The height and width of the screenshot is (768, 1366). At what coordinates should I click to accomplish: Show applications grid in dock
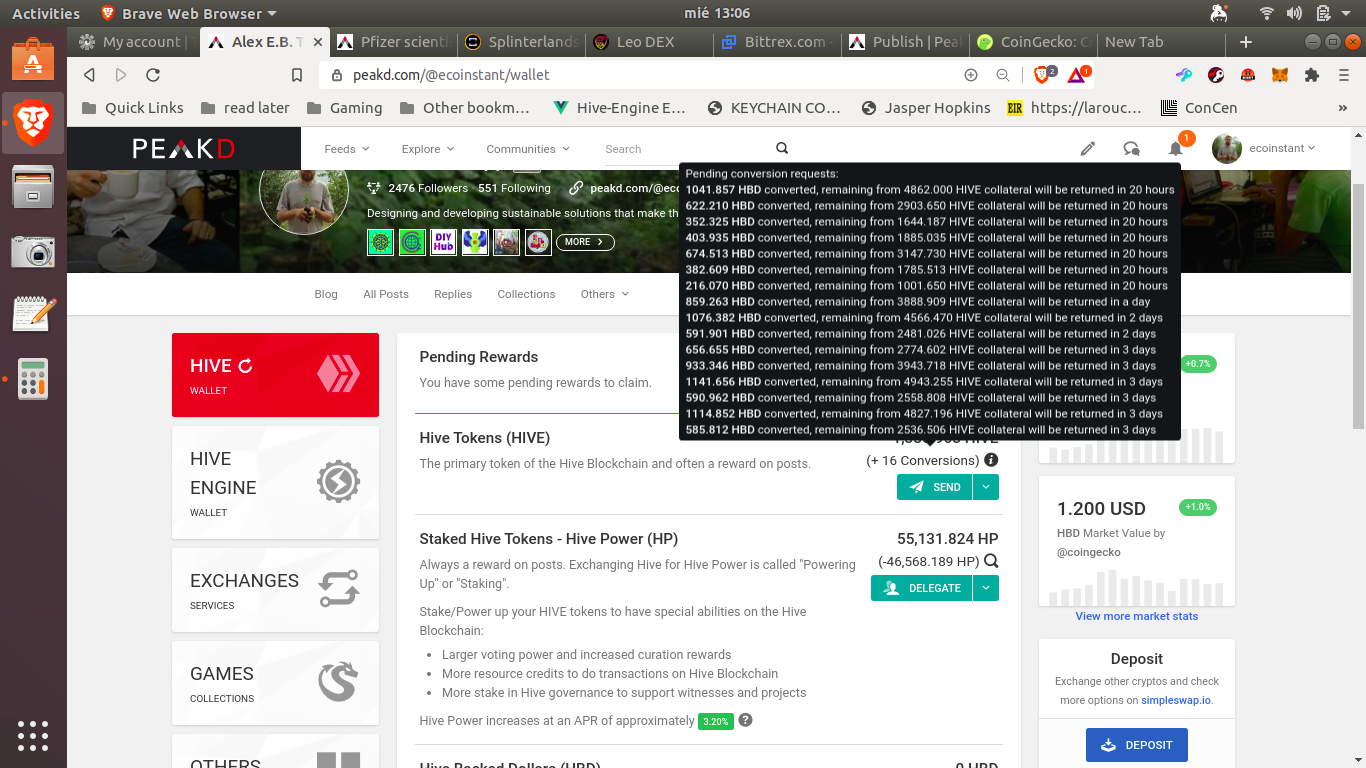point(33,735)
